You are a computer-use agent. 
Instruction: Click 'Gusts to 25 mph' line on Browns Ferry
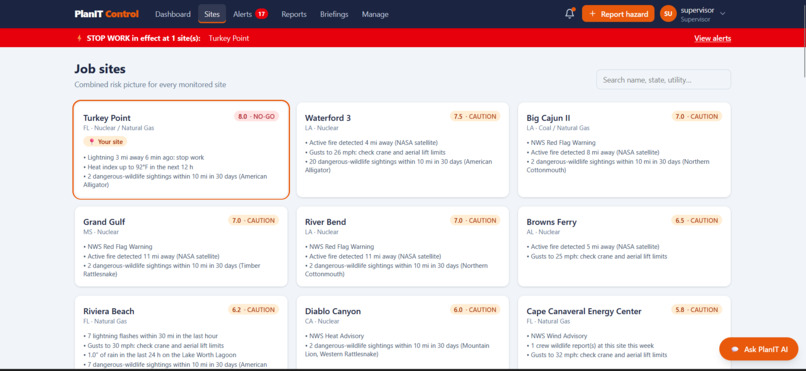597,256
